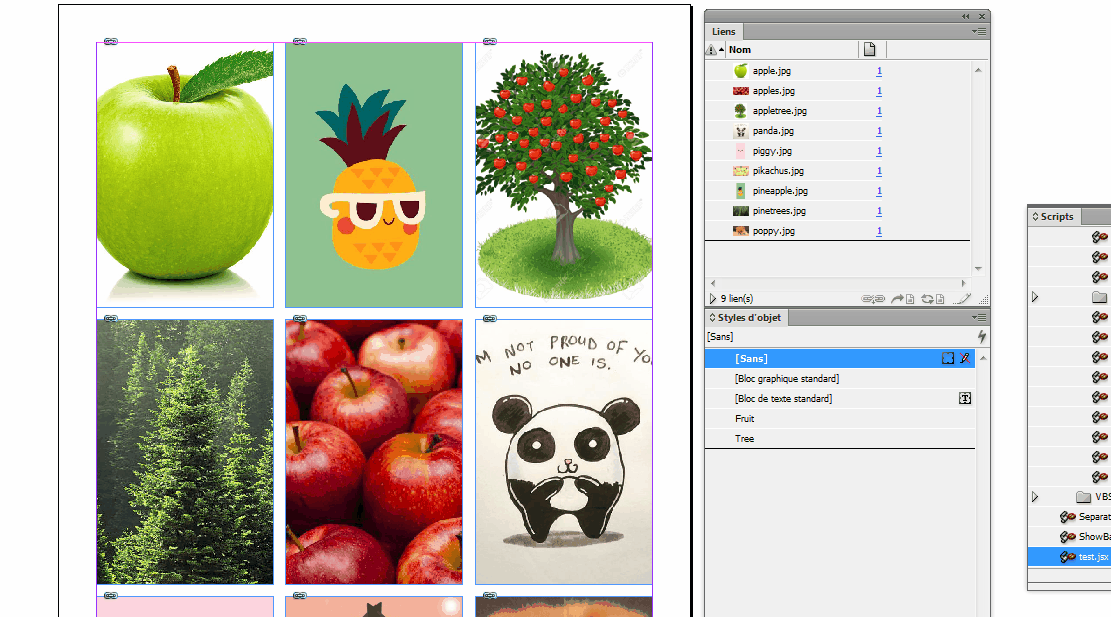Select the [Sans] object style row
This screenshot has height=617, width=1111.
840,358
